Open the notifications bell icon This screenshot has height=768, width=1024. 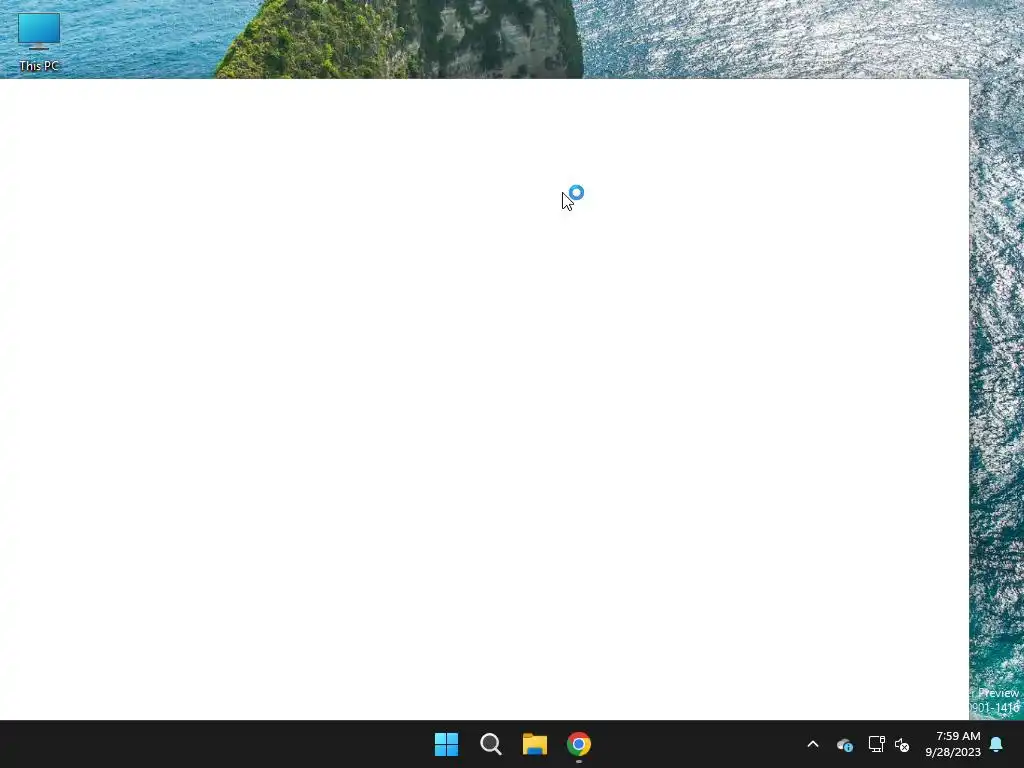(x=997, y=744)
